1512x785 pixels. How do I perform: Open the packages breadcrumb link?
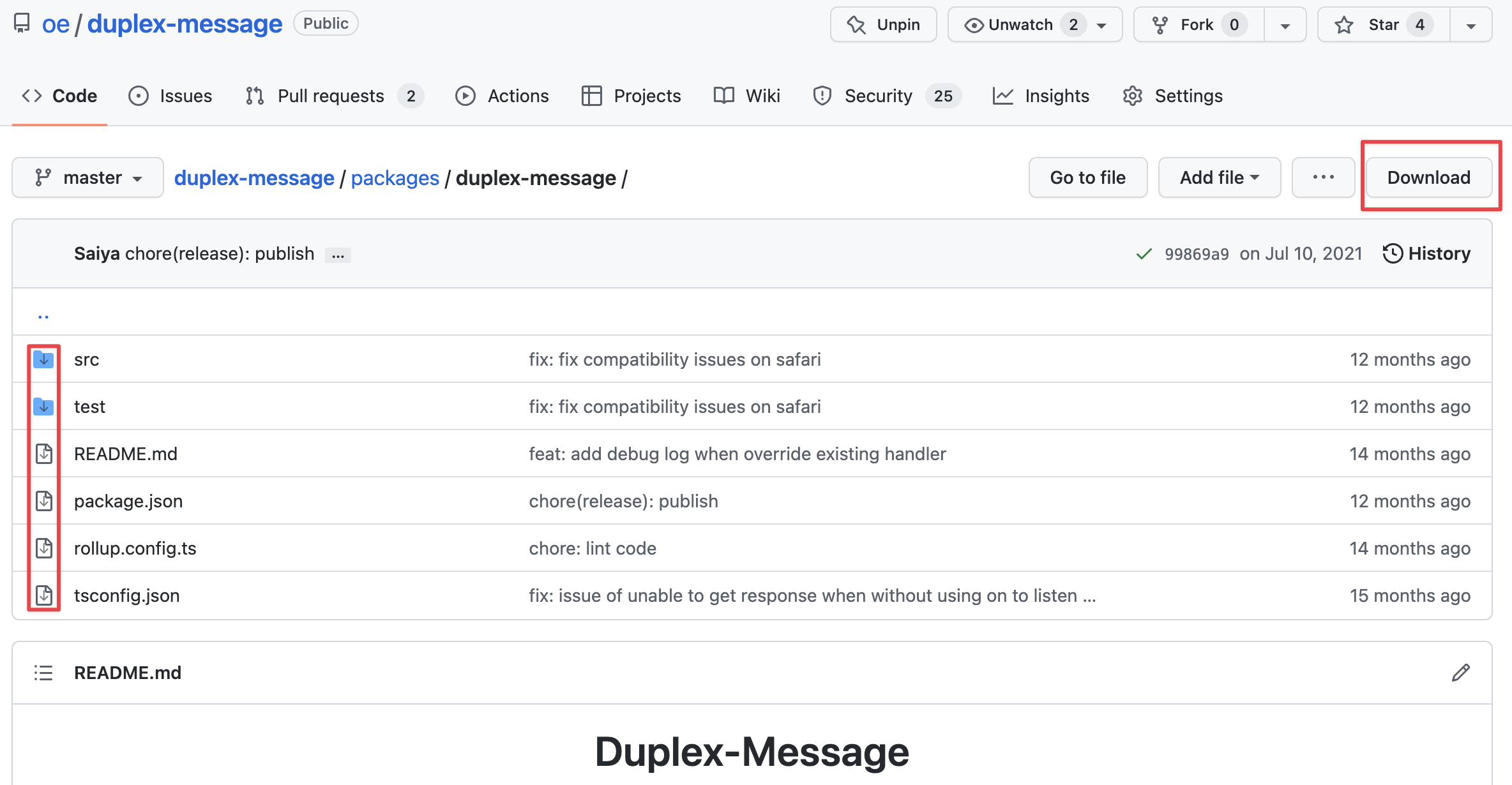pyautogui.click(x=395, y=178)
